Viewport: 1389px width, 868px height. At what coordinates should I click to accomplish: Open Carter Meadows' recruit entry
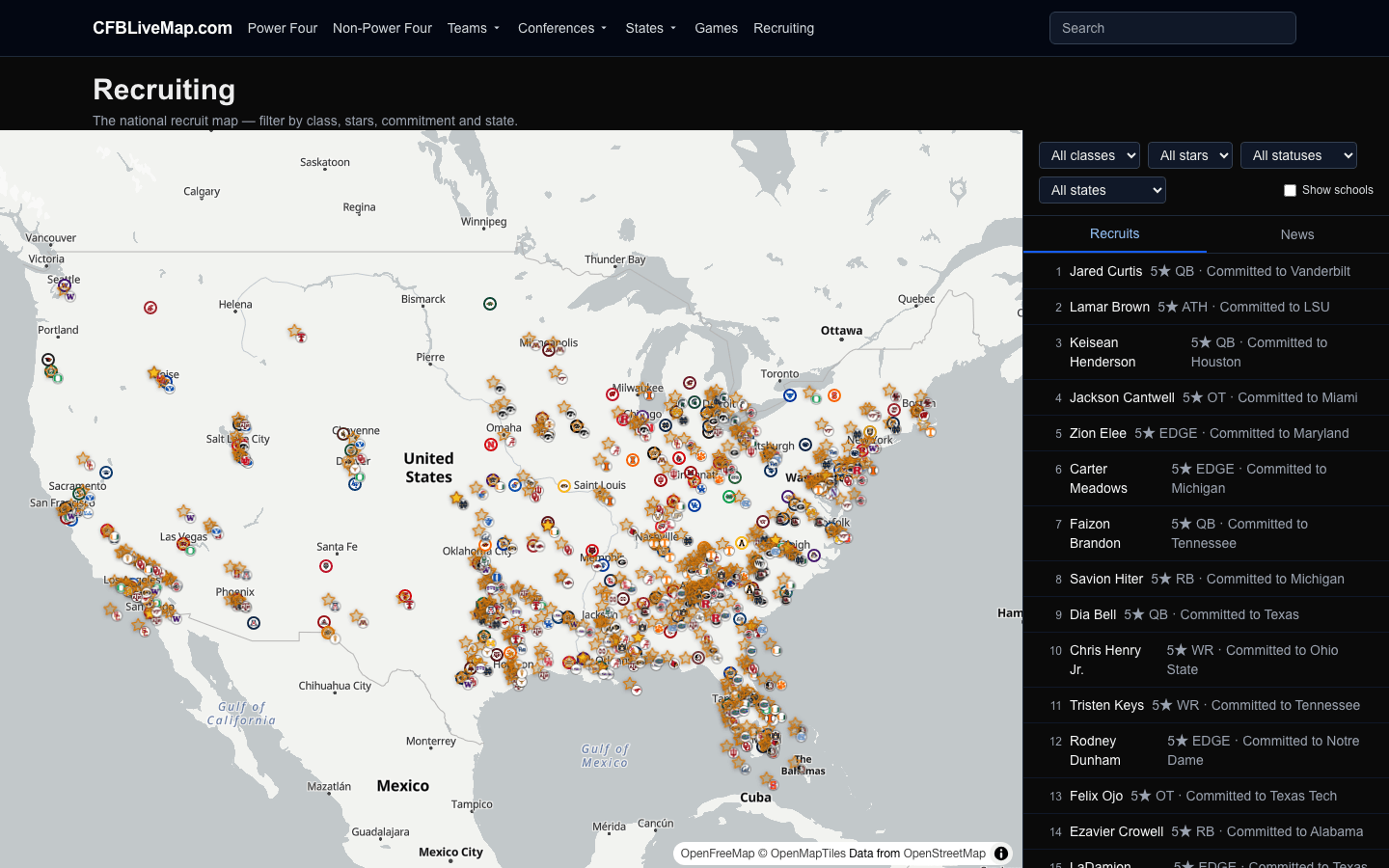pyautogui.click(x=1206, y=478)
